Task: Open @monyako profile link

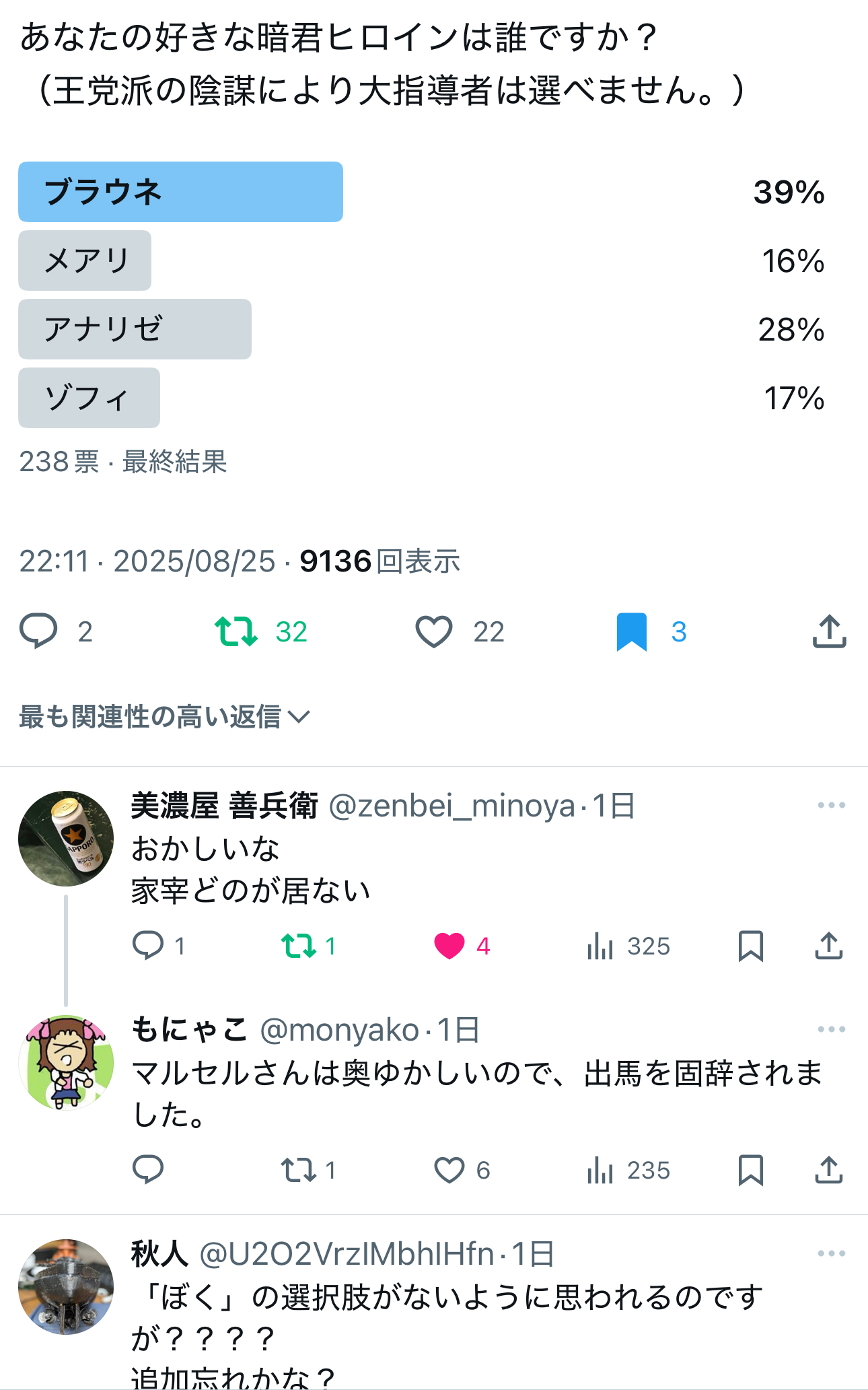Action: pyautogui.click(x=339, y=1030)
